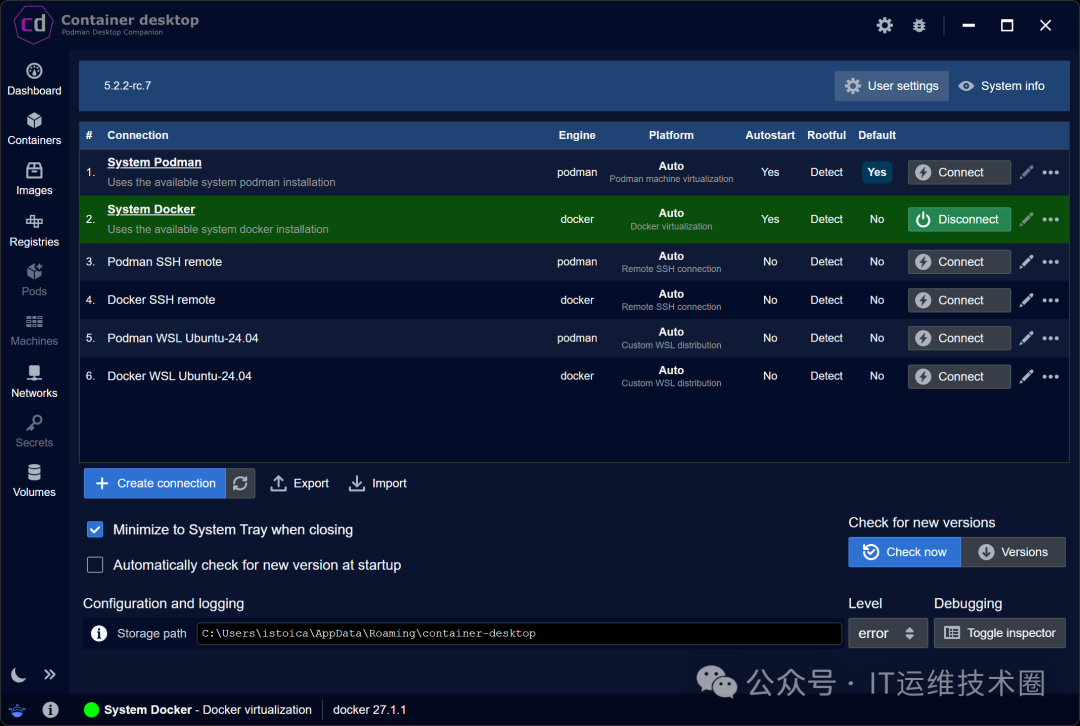The image size is (1080, 726).
Task: Open more options for System Podman
Action: click(x=1050, y=172)
